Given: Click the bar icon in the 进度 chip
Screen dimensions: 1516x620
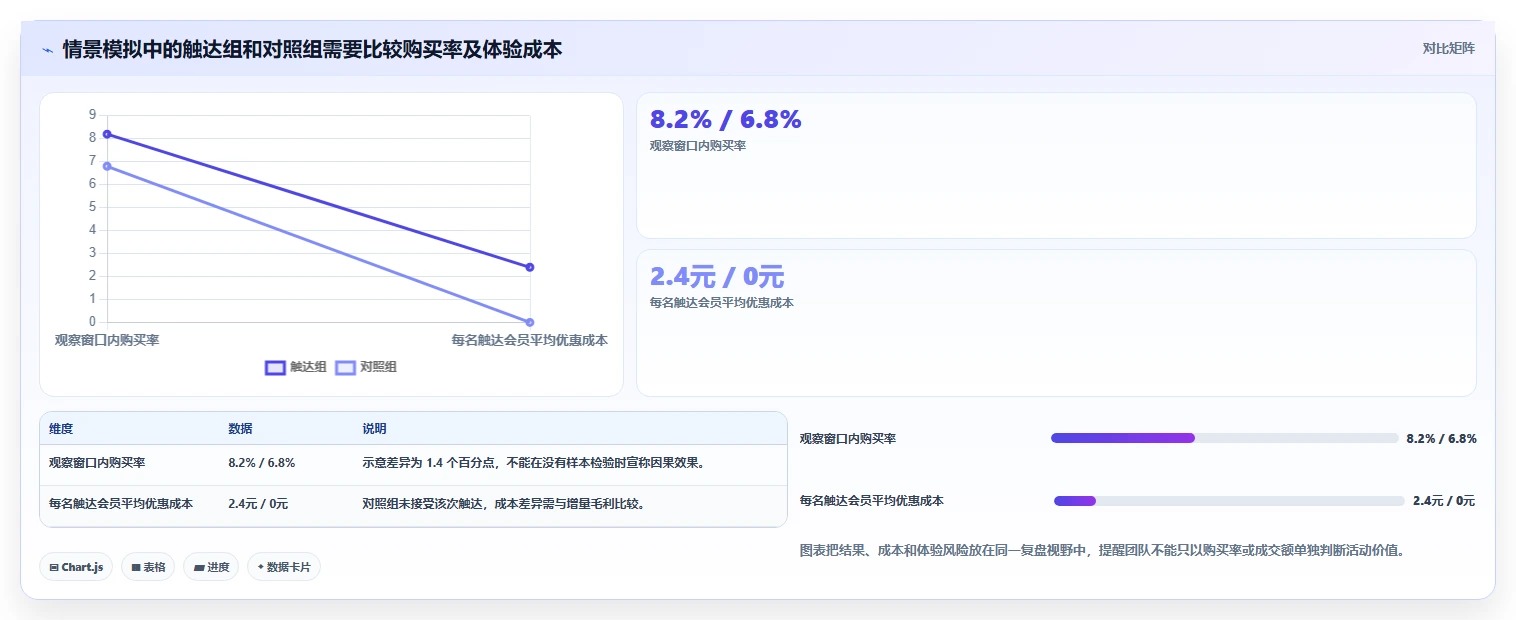Looking at the screenshot, I should (199, 568).
